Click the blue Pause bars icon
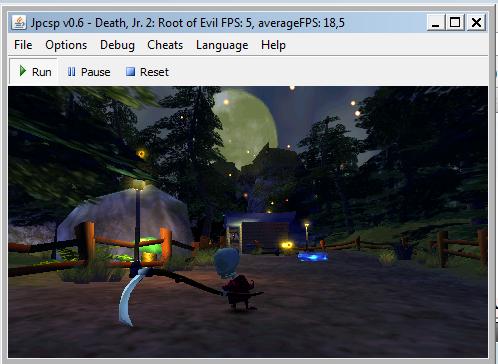The image size is (498, 364). (x=71, y=72)
